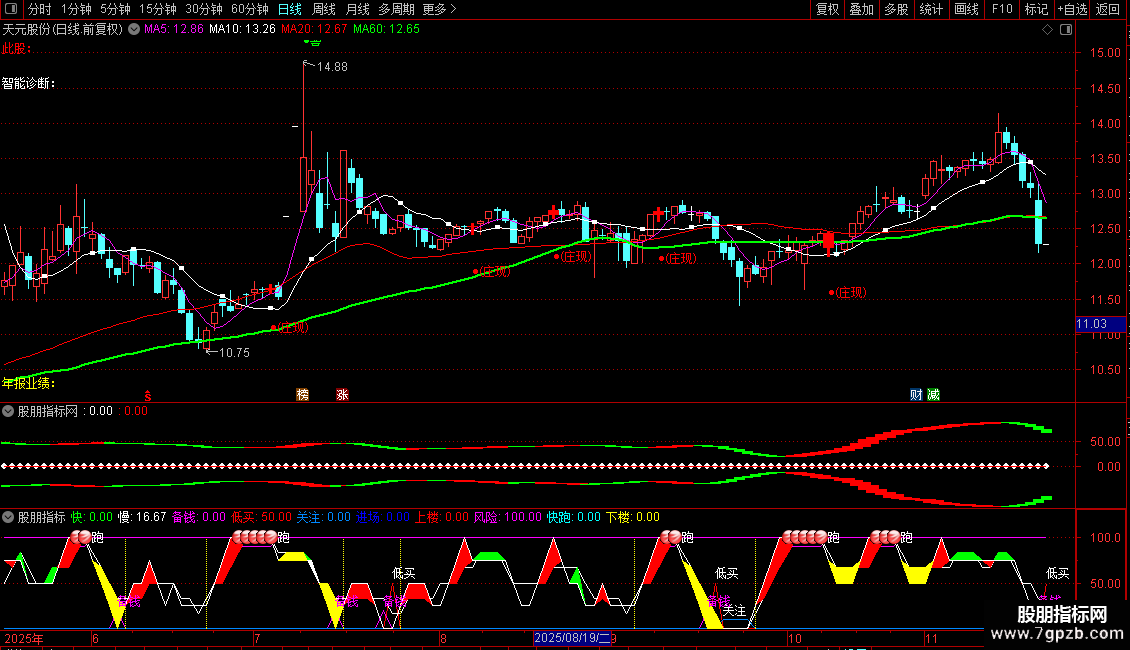Click the MA60: 12.65 value
Image resolution: width=1130 pixels, height=650 pixels.
(x=386, y=29)
